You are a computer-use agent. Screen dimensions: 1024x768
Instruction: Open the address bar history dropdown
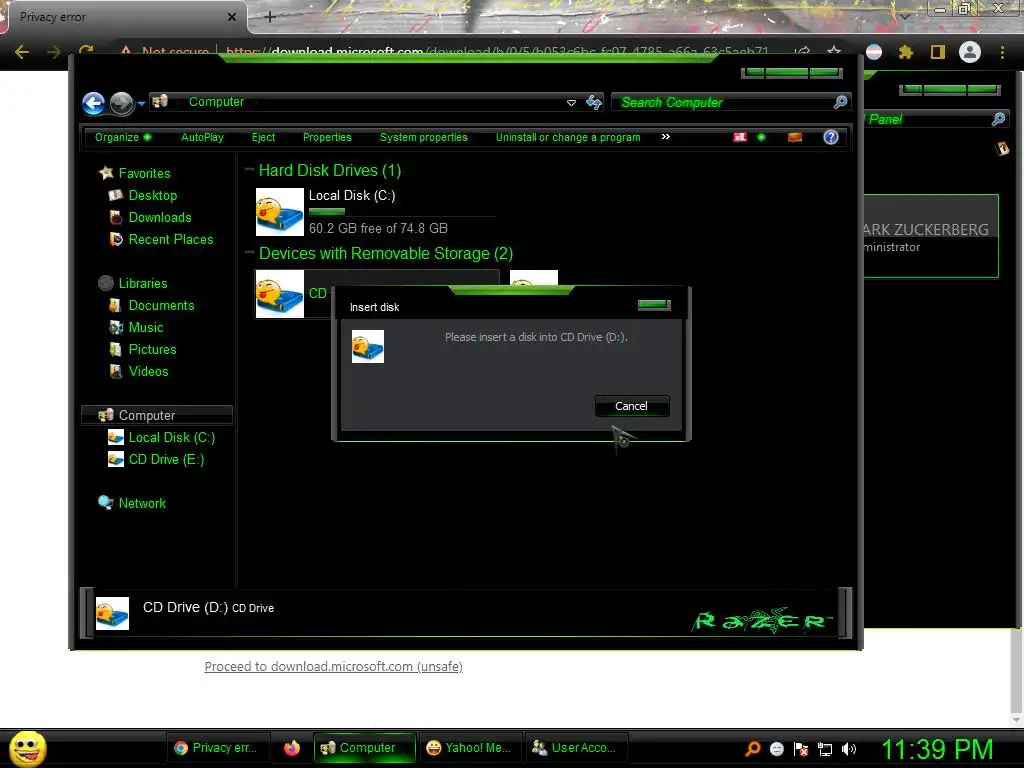click(571, 103)
